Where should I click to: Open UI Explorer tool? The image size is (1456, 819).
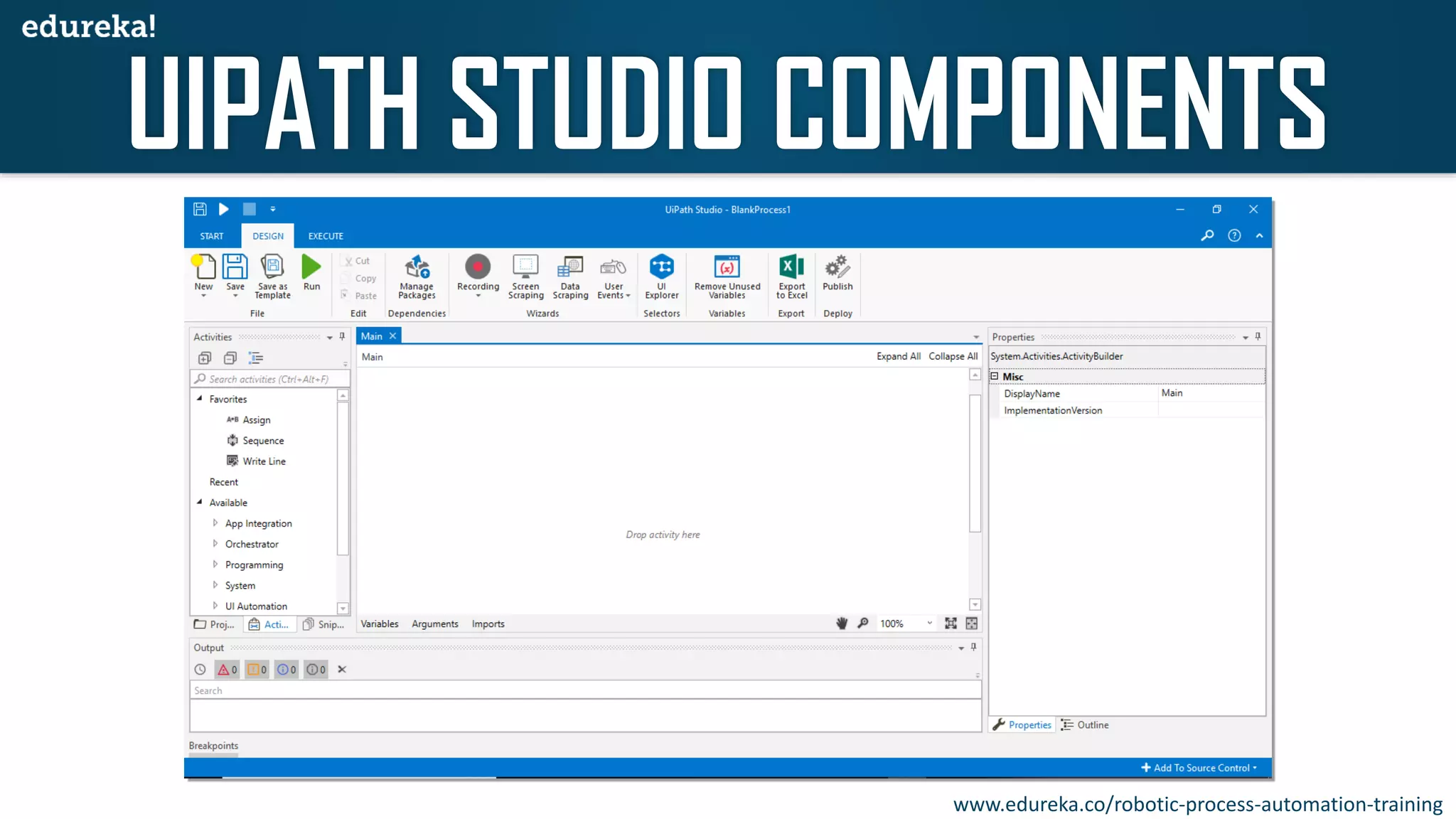pyautogui.click(x=661, y=267)
